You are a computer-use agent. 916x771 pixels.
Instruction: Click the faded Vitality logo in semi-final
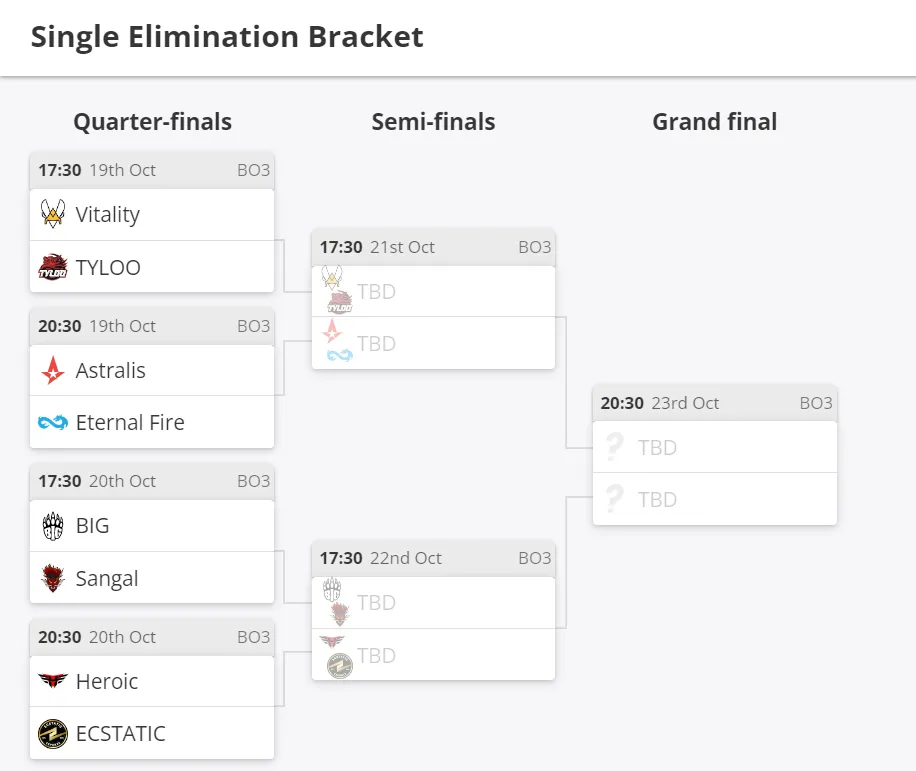[332, 277]
